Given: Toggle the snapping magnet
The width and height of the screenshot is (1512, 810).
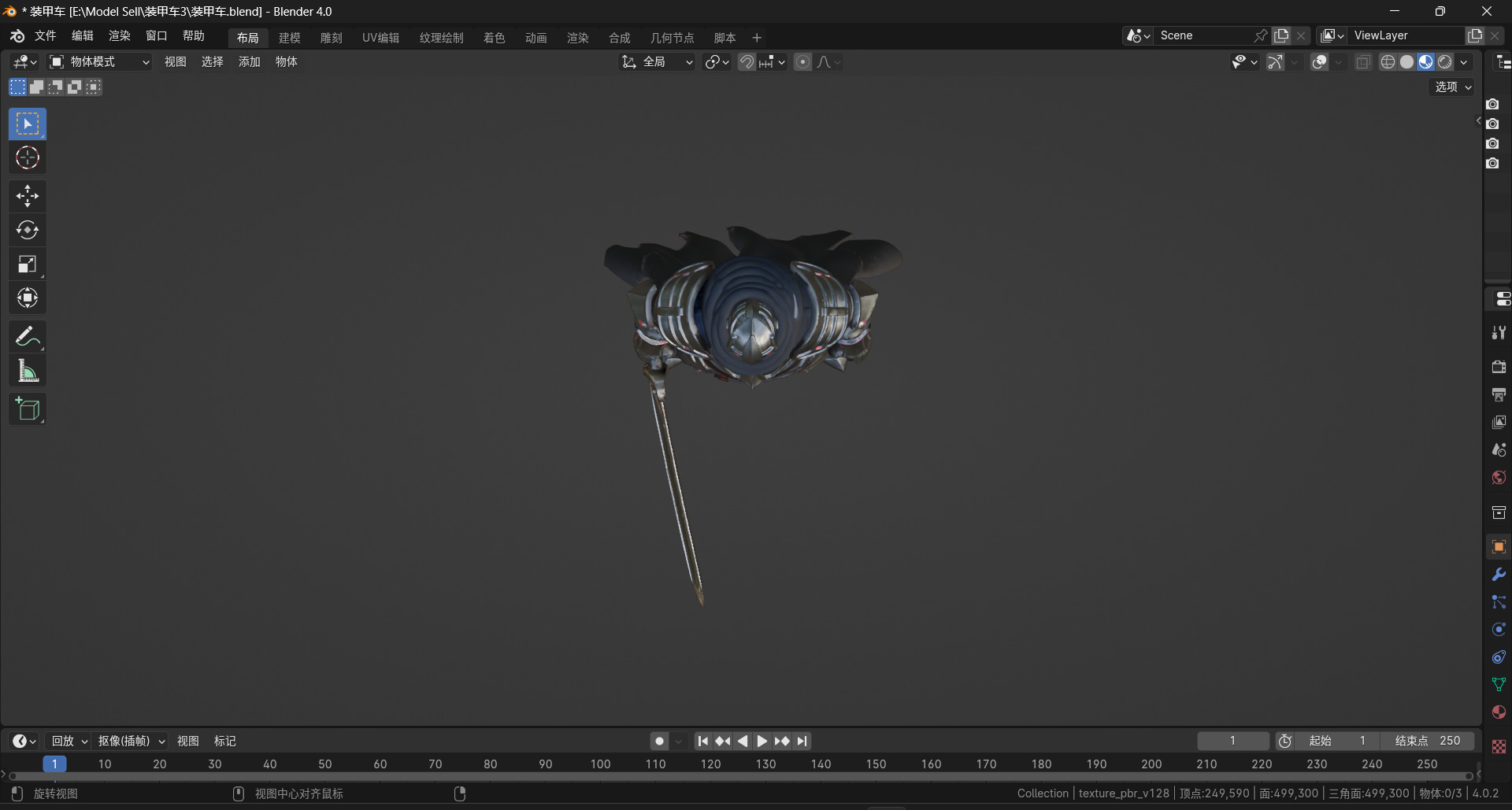Looking at the screenshot, I should point(747,62).
